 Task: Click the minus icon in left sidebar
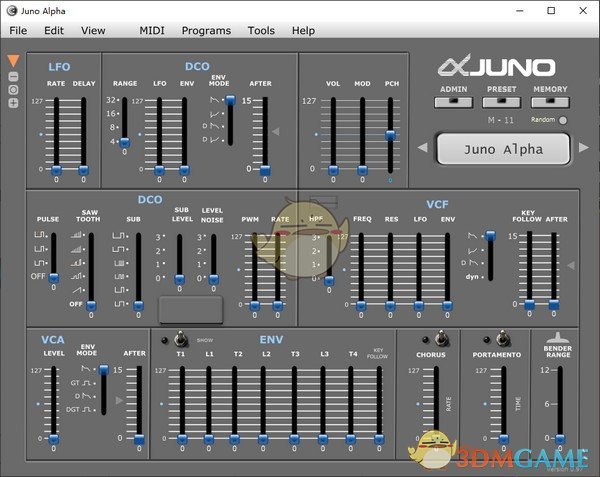coord(13,76)
